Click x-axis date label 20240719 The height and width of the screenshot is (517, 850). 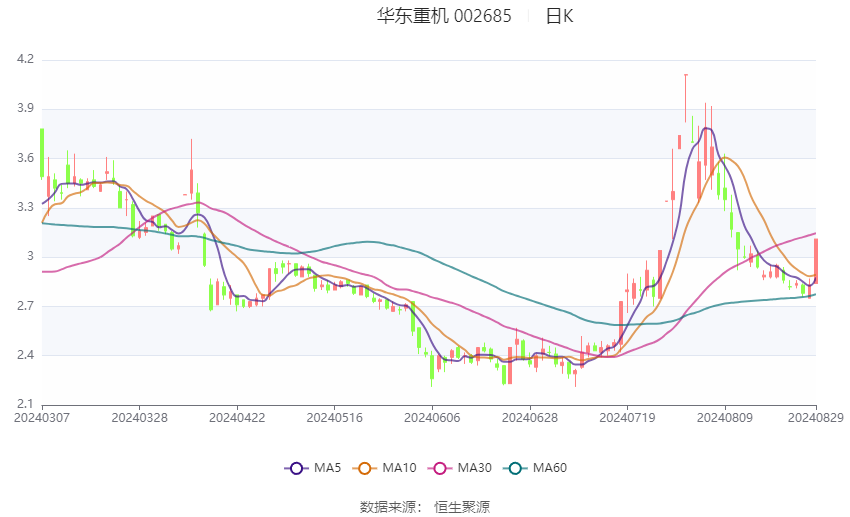(x=627, y=418)
